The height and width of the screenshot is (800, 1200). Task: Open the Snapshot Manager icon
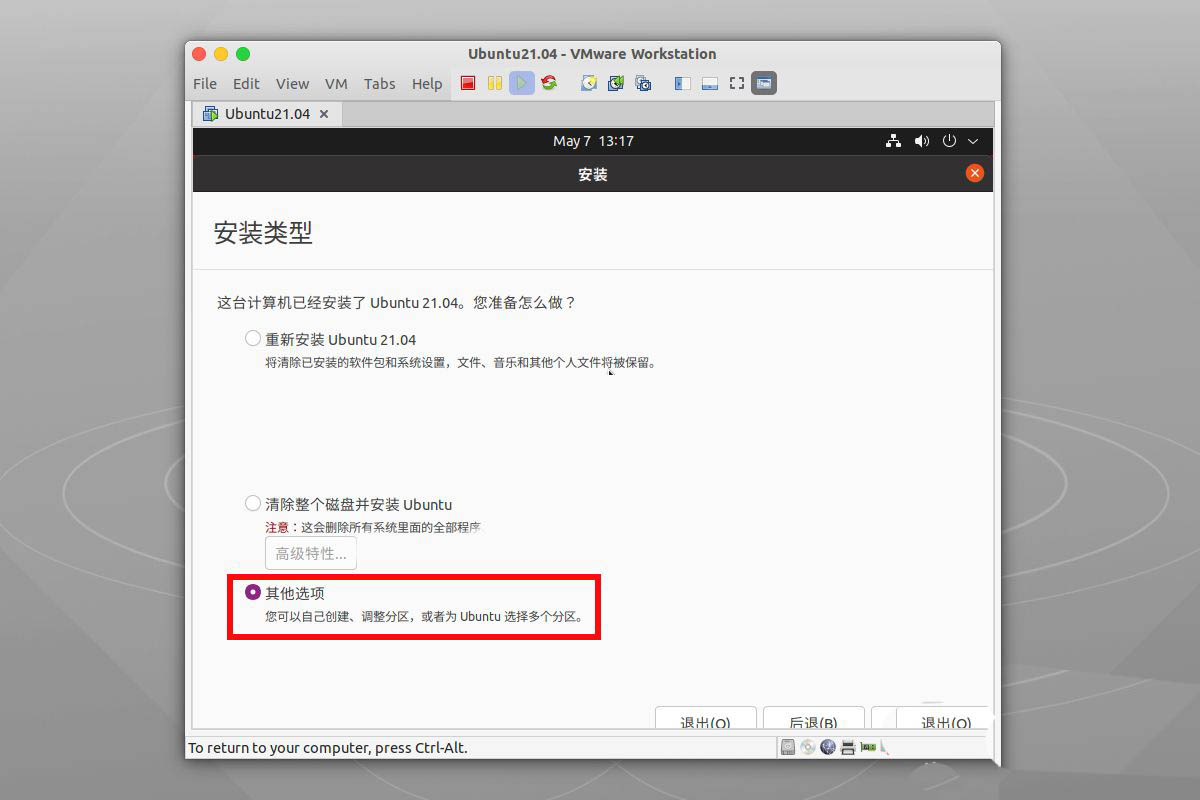pos(643,83)
